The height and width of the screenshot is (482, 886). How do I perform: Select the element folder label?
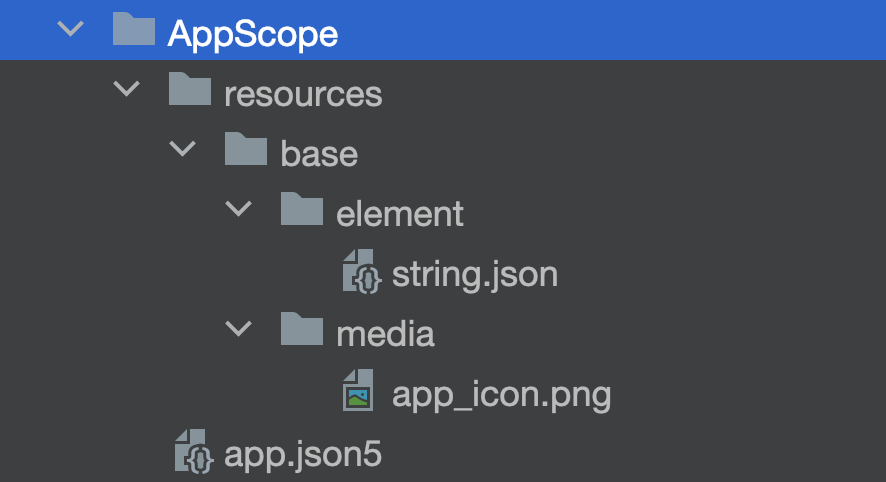pos(400,214)
